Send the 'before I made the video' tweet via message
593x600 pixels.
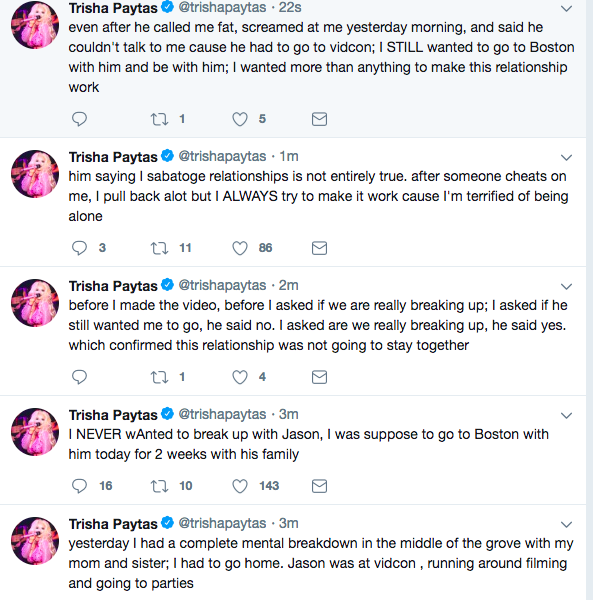click(319, 377)
